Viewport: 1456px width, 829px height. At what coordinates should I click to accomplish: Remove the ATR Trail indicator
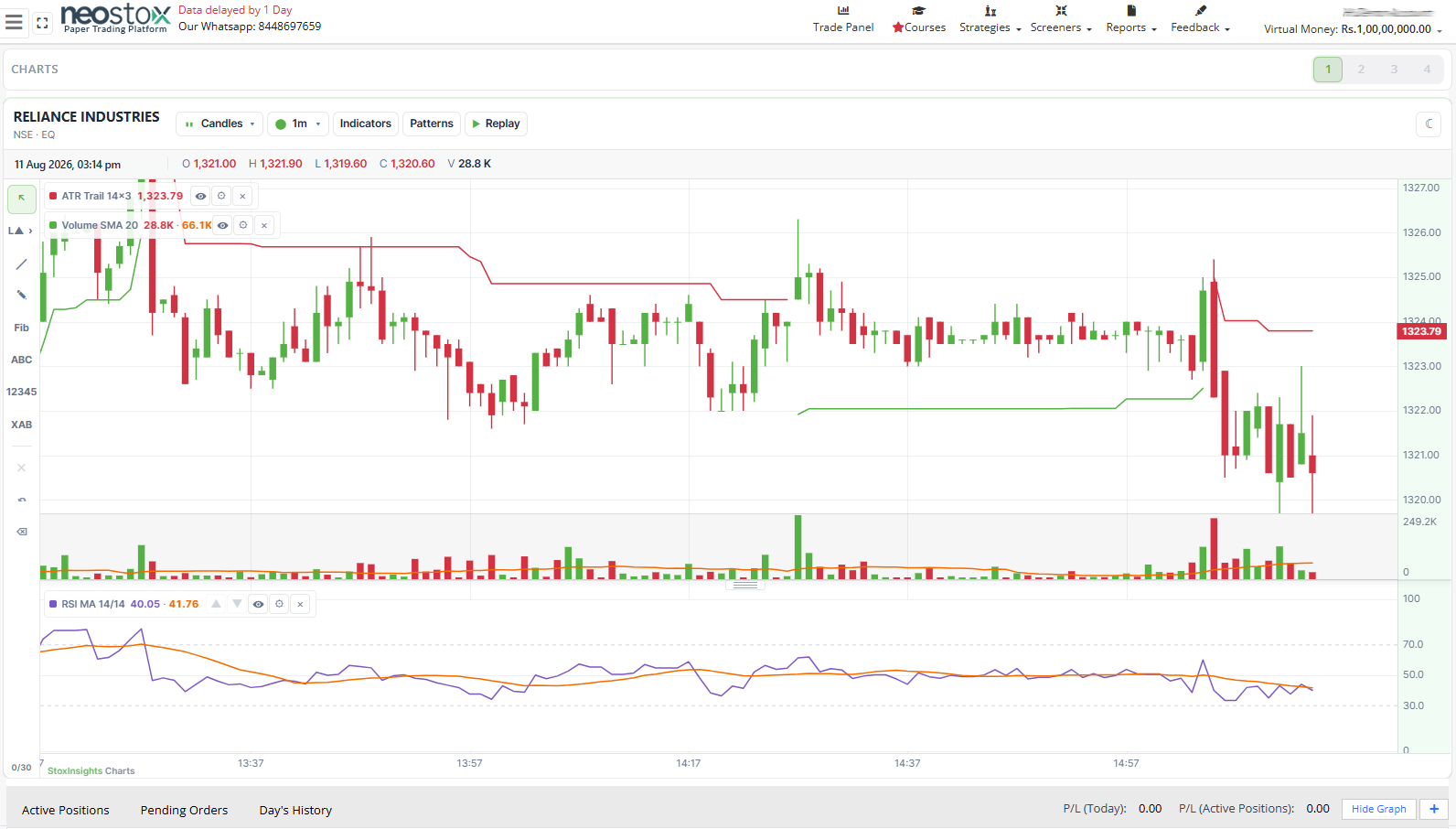point(242,196)
